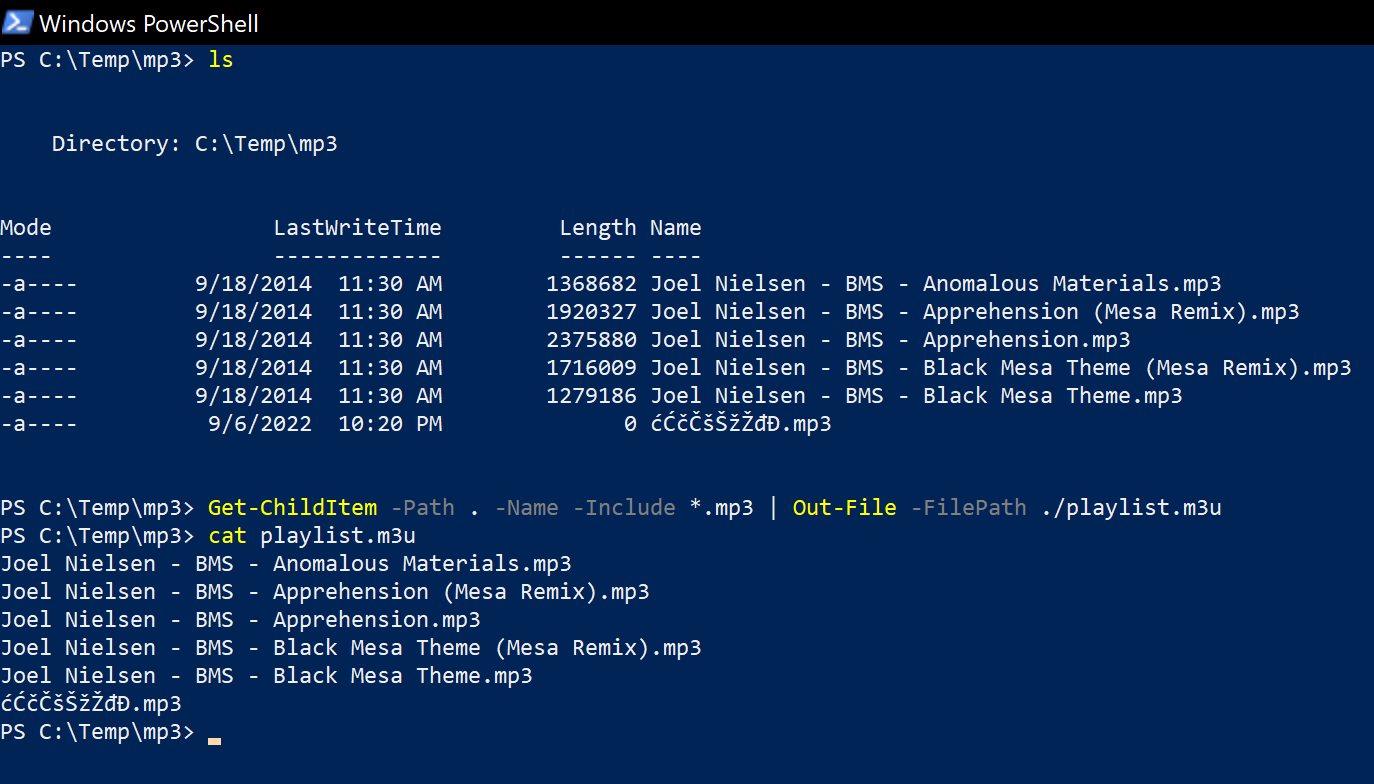Click the Length column header
This screenshot has width=1374, height=784.
pos(598,228)
